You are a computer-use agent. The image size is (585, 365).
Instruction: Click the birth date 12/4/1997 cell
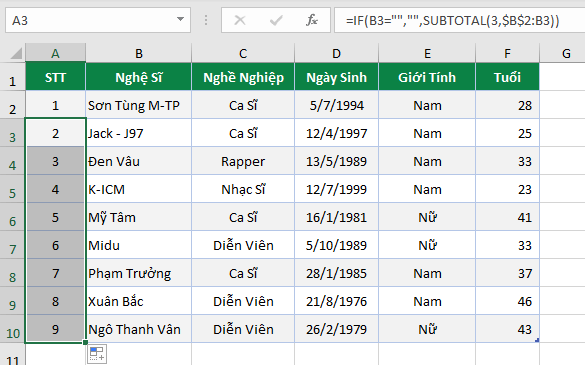point(337,133)
